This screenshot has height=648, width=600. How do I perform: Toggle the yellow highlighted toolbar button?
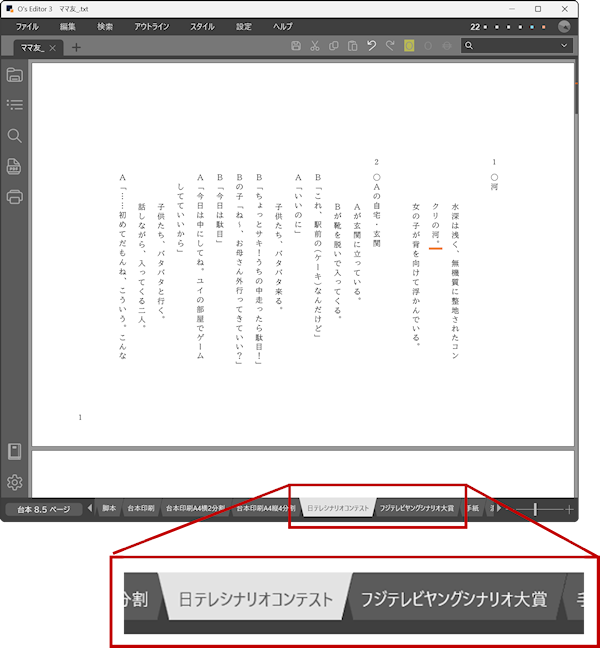coord(409,46)
